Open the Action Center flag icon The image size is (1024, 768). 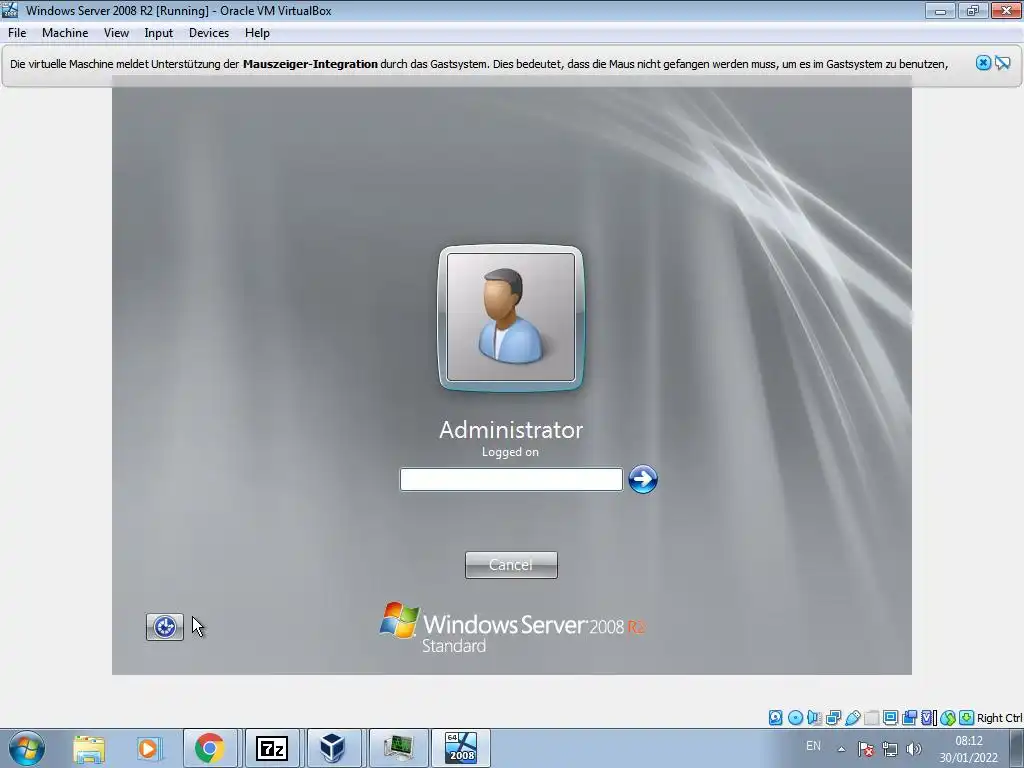click(866, 749)
